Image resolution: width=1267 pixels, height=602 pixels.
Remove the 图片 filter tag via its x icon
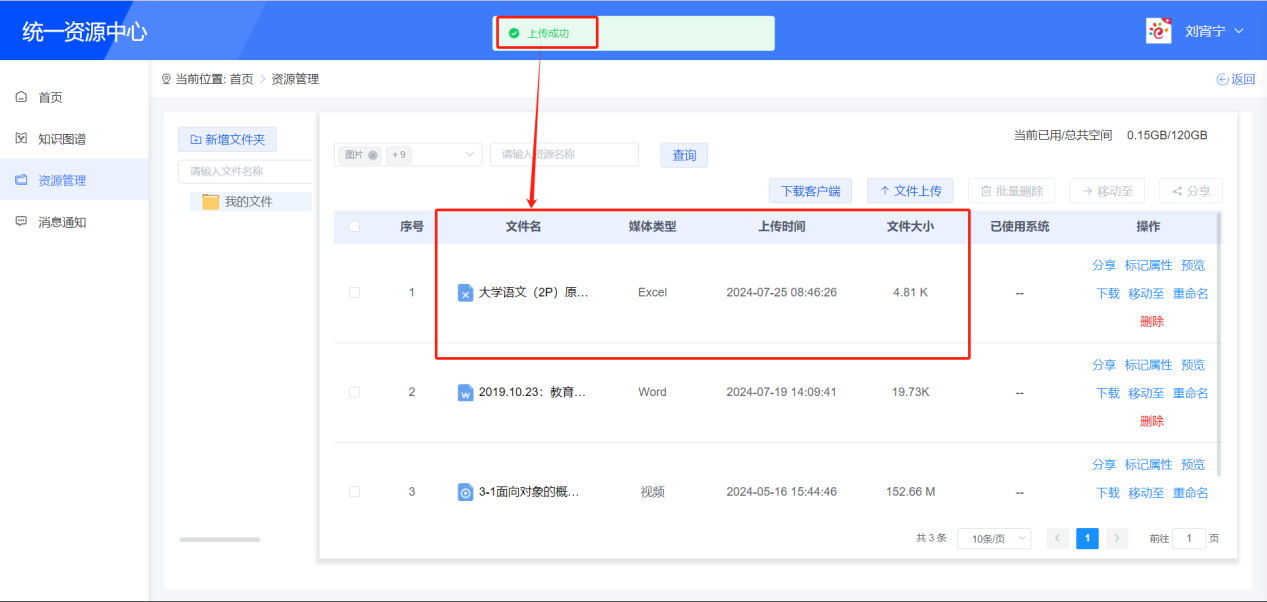pos(373,155)
